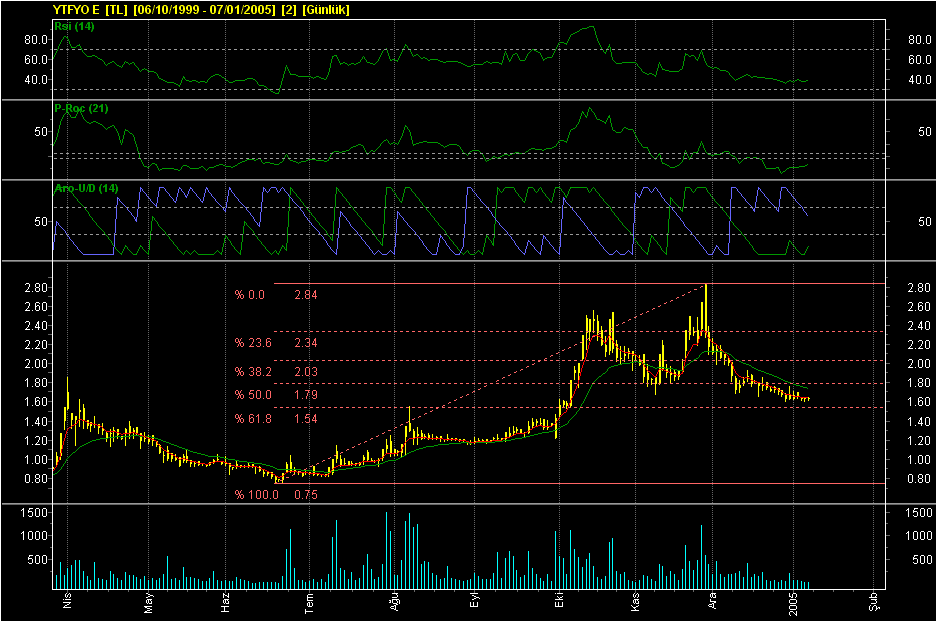Screen dimensions: 937x622
Task: Select the Aro-U/D (14) indicator label
Action: 87,188
